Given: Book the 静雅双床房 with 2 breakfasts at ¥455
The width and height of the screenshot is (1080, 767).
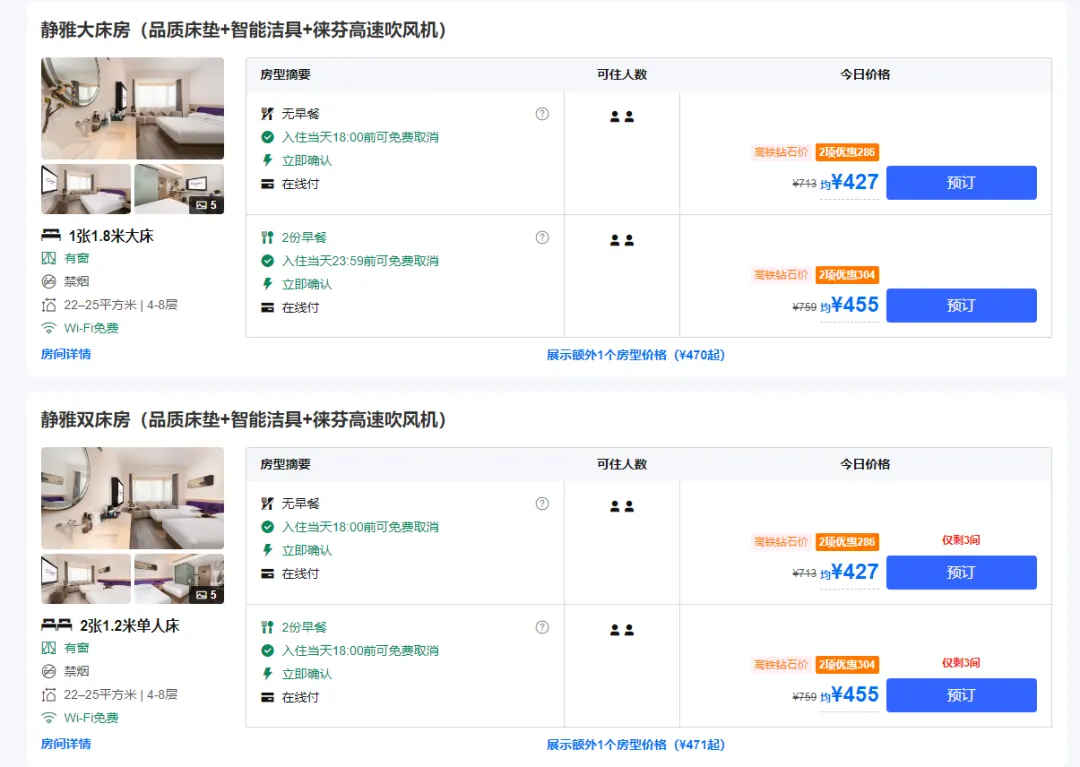Looking at the screenshot, I should (x=960, y=695).
